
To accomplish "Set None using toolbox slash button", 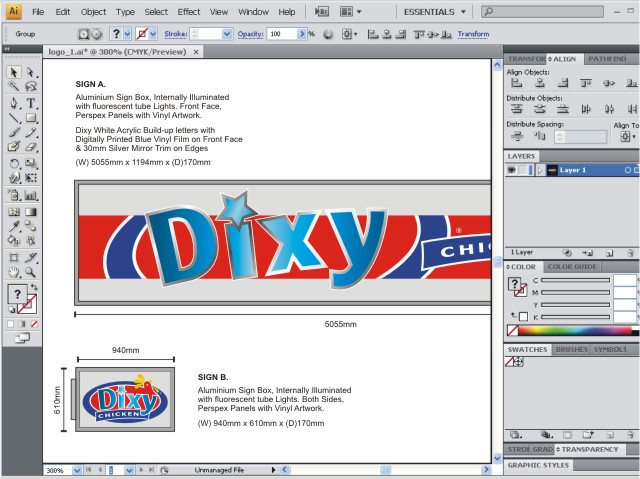I will click(34, 324).
